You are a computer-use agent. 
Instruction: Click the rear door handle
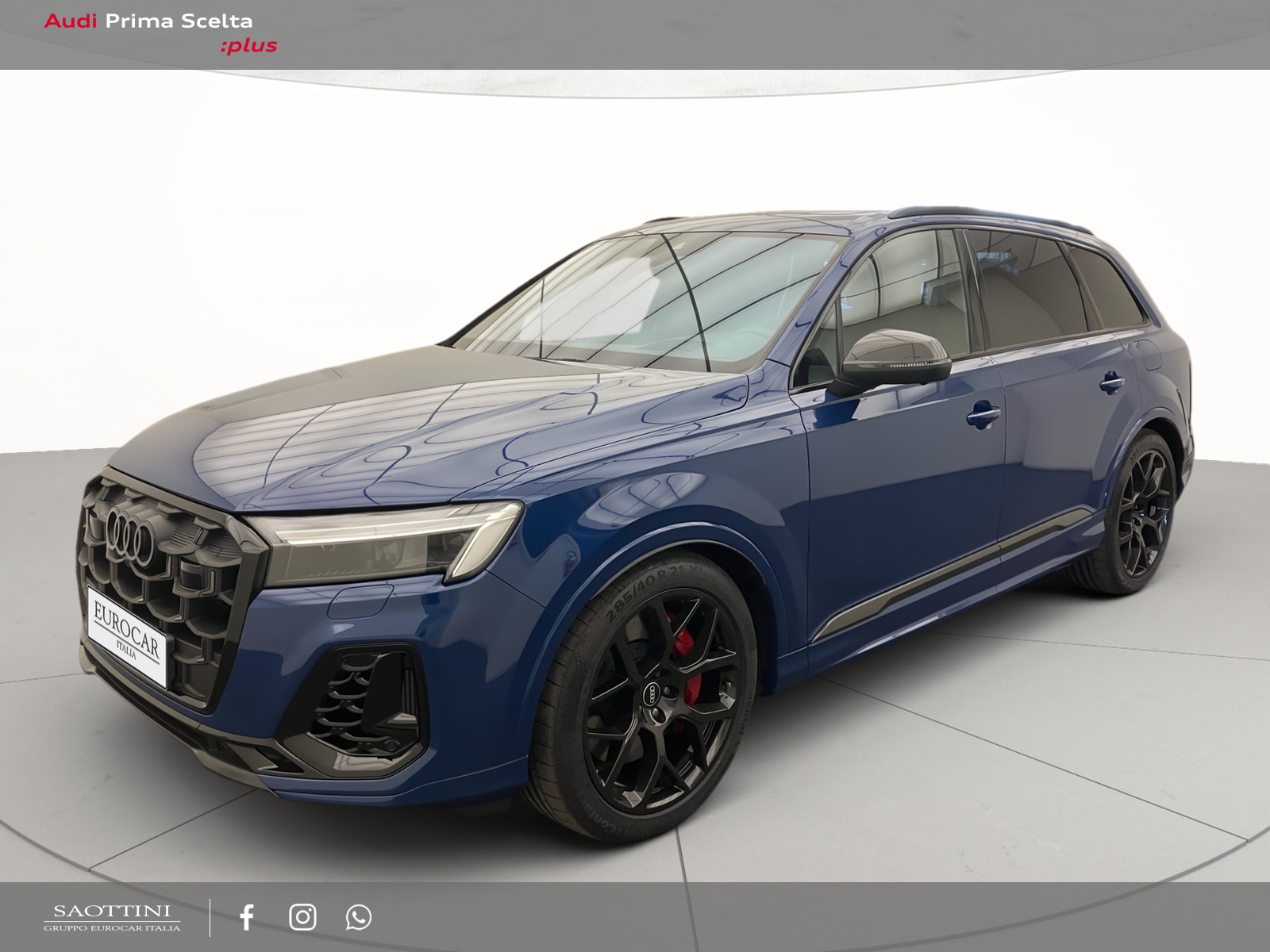click(x=1112, y=384)
